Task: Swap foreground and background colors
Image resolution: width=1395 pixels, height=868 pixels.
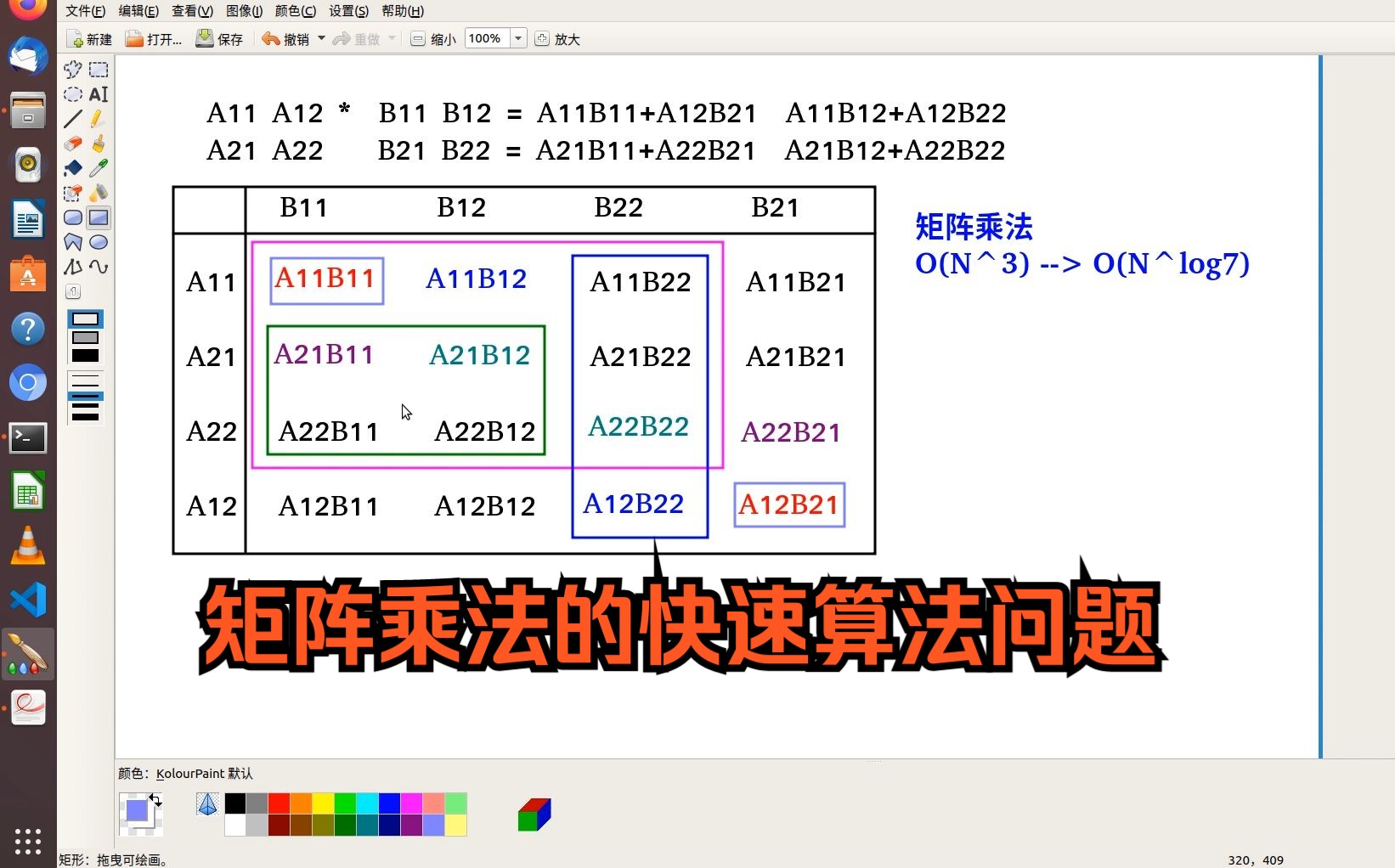Action: point(155,799)
